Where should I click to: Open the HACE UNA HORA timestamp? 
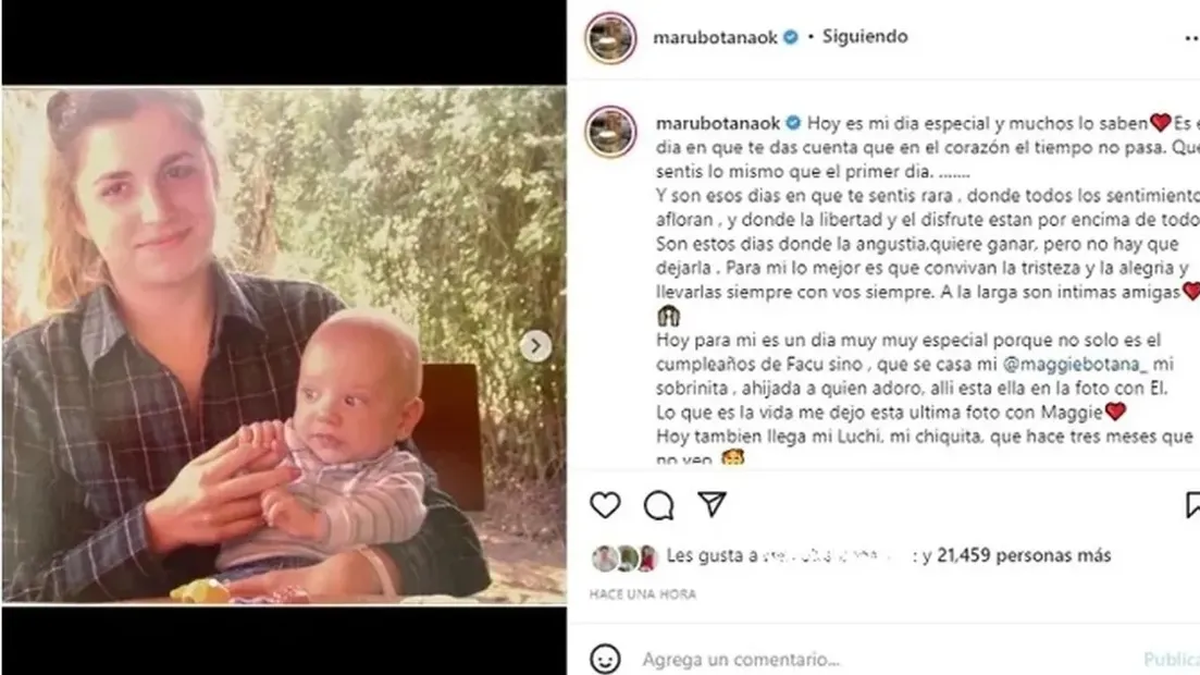point(643,594)
